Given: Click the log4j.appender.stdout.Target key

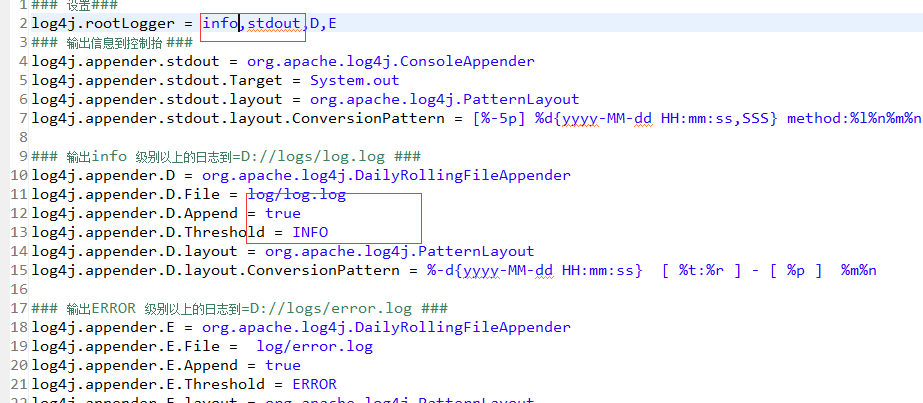Looking at the screenshot, I should (x=157, y=80).
